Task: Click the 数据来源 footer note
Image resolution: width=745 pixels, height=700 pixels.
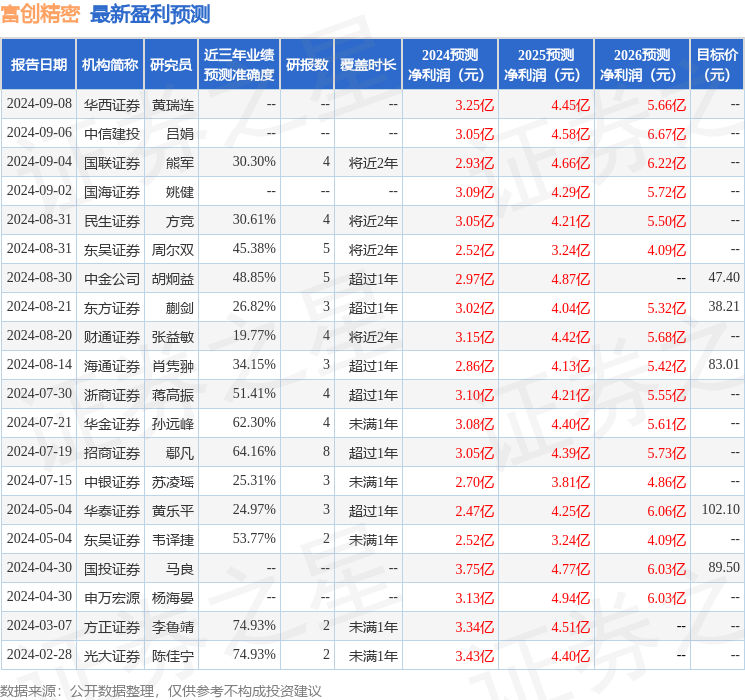Action: point(161,690)
